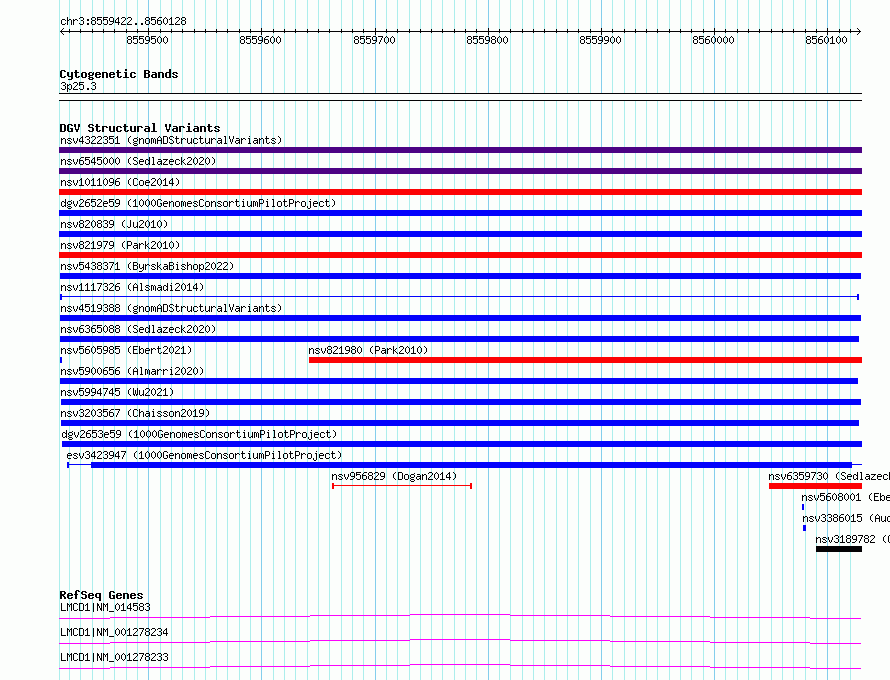Screen dimensions: 890x680
Task: Select the nsv6545000 Sedlazeck2020 variant label
Action: (x=138, y=161)
